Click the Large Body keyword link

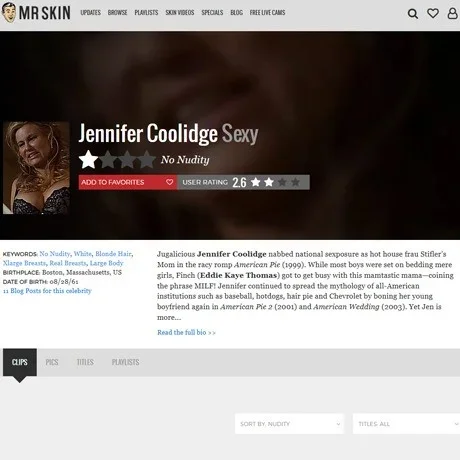click(x=107, y=263)
